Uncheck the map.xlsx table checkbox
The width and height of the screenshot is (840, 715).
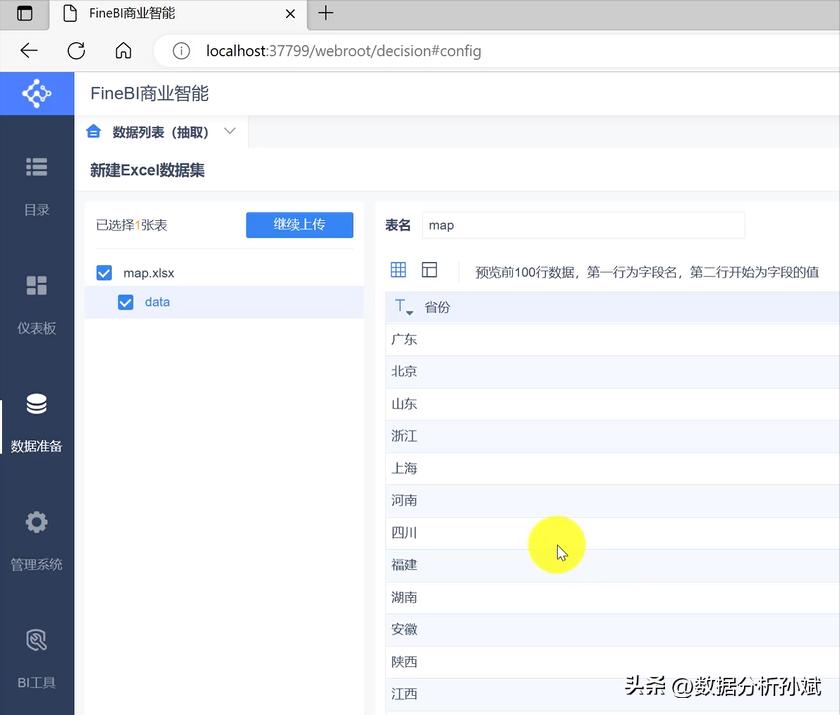point(104,271)
